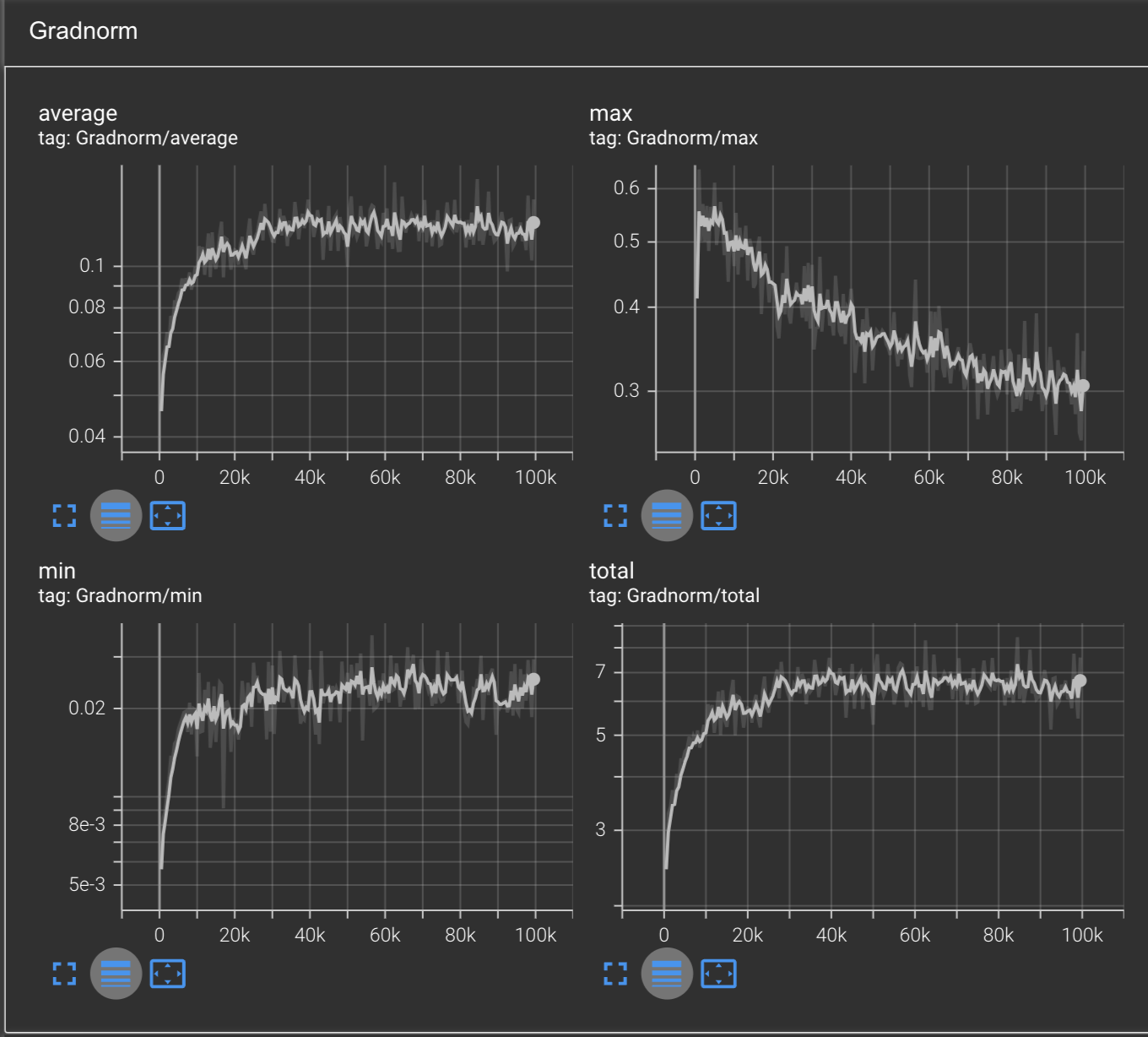Viewport: 1148px width, 1037px height.
Task: Click the 60k x-axis label on max chart
Action: [x=929, y=478]
